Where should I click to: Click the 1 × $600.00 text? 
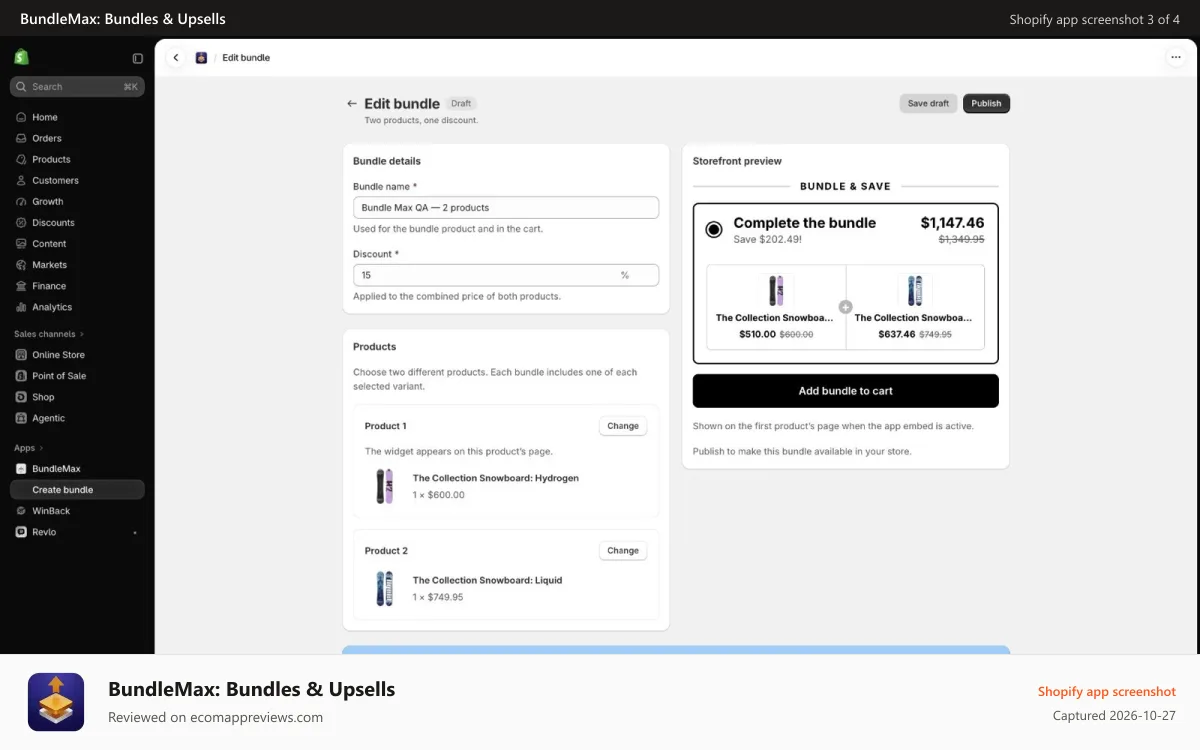point(439,495)
